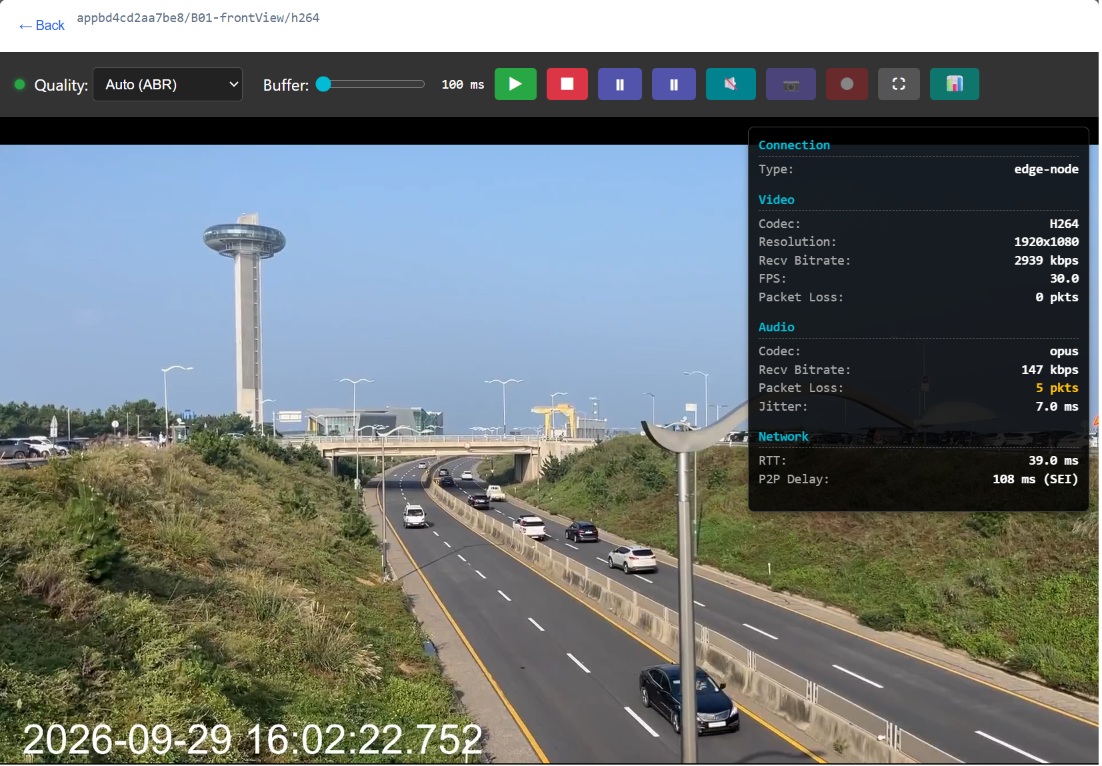Click the 2939 kbps video bitrate value
1102x766 pixels.
(1046, 260)
